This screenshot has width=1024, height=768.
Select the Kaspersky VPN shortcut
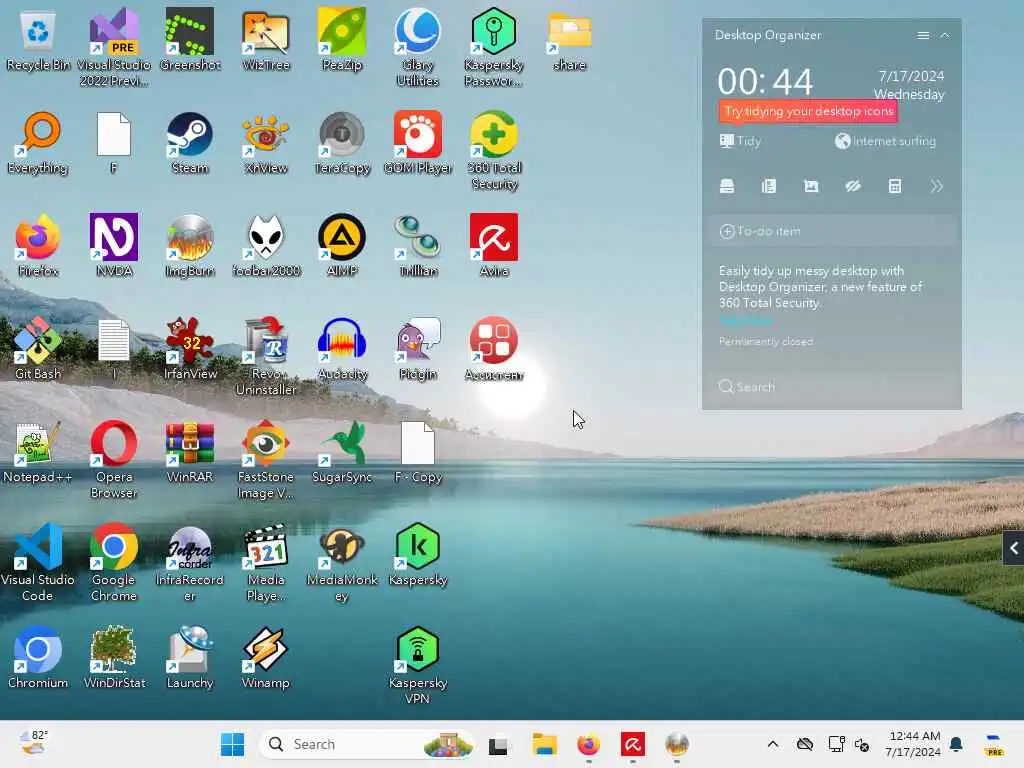click(x=418, y=665)
